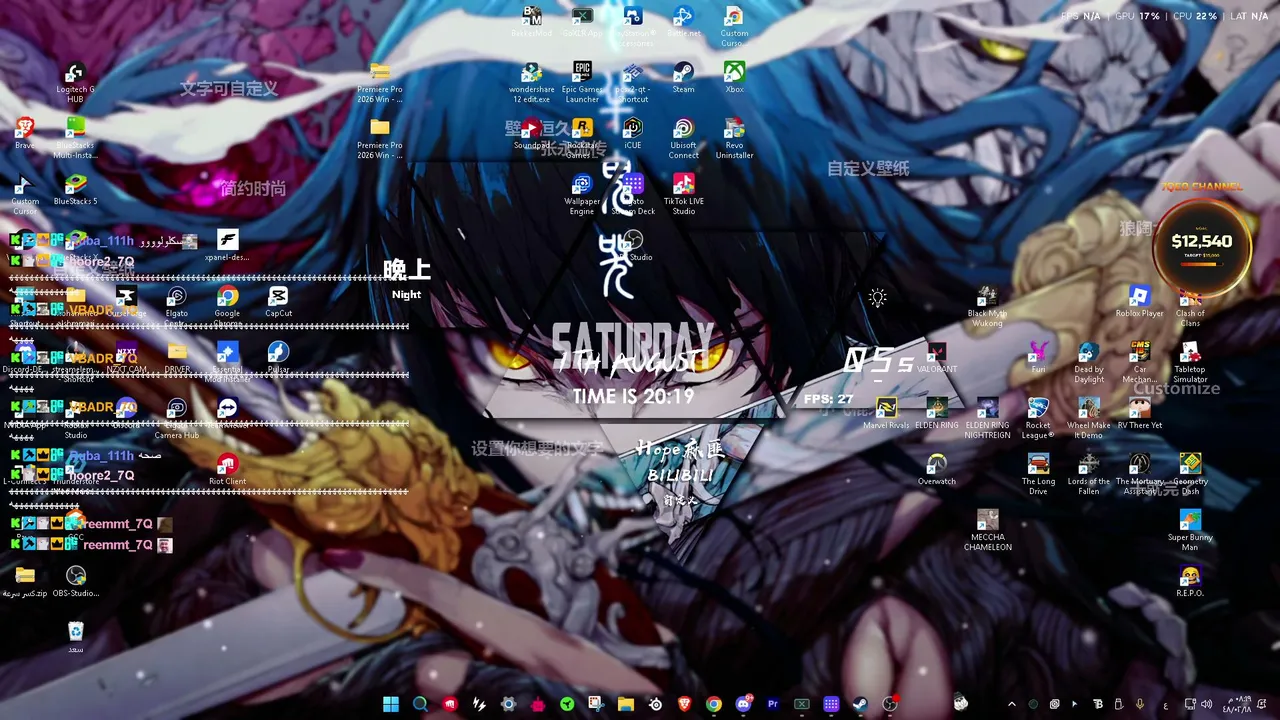Open the volume control in the tray
Screen dimensions: 1280x720
pyautogui.click(x=1206, y=704)
